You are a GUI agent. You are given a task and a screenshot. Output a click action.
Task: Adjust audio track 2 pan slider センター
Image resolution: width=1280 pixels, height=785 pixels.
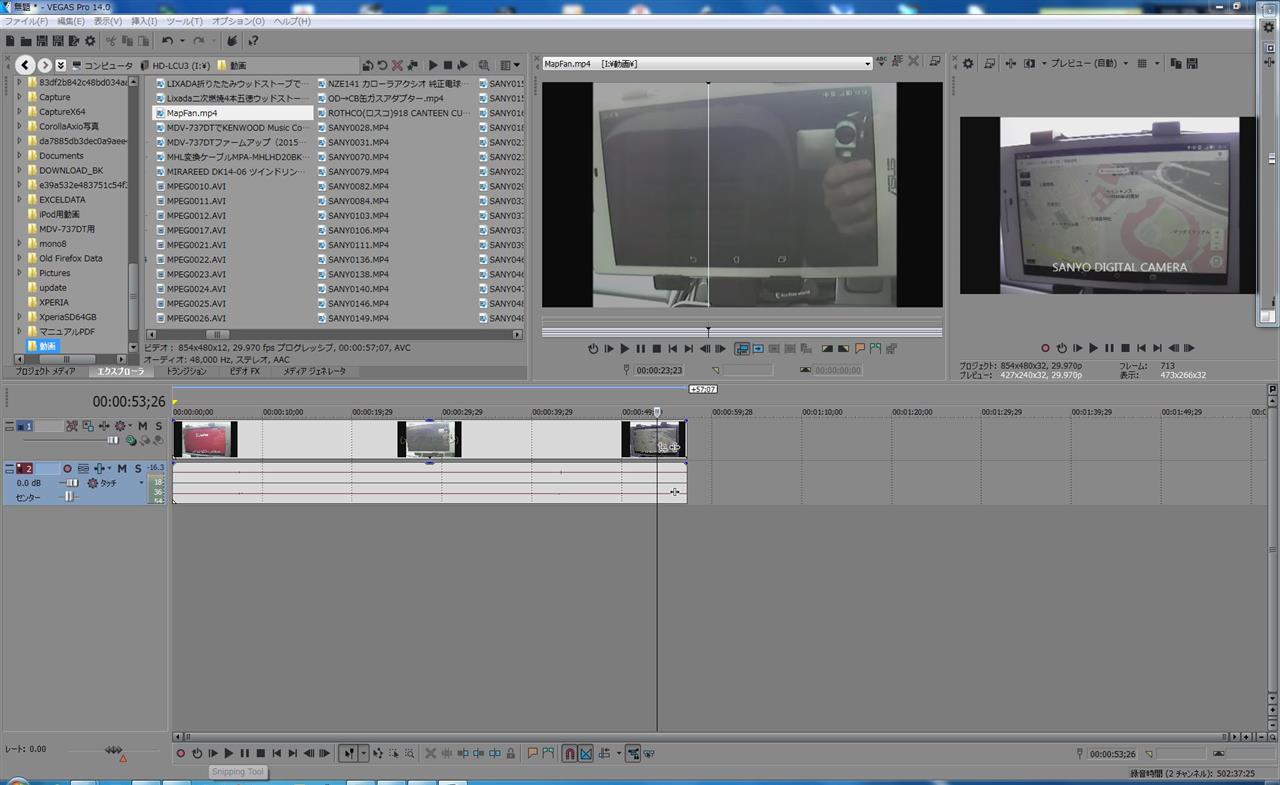pos(68,497)
